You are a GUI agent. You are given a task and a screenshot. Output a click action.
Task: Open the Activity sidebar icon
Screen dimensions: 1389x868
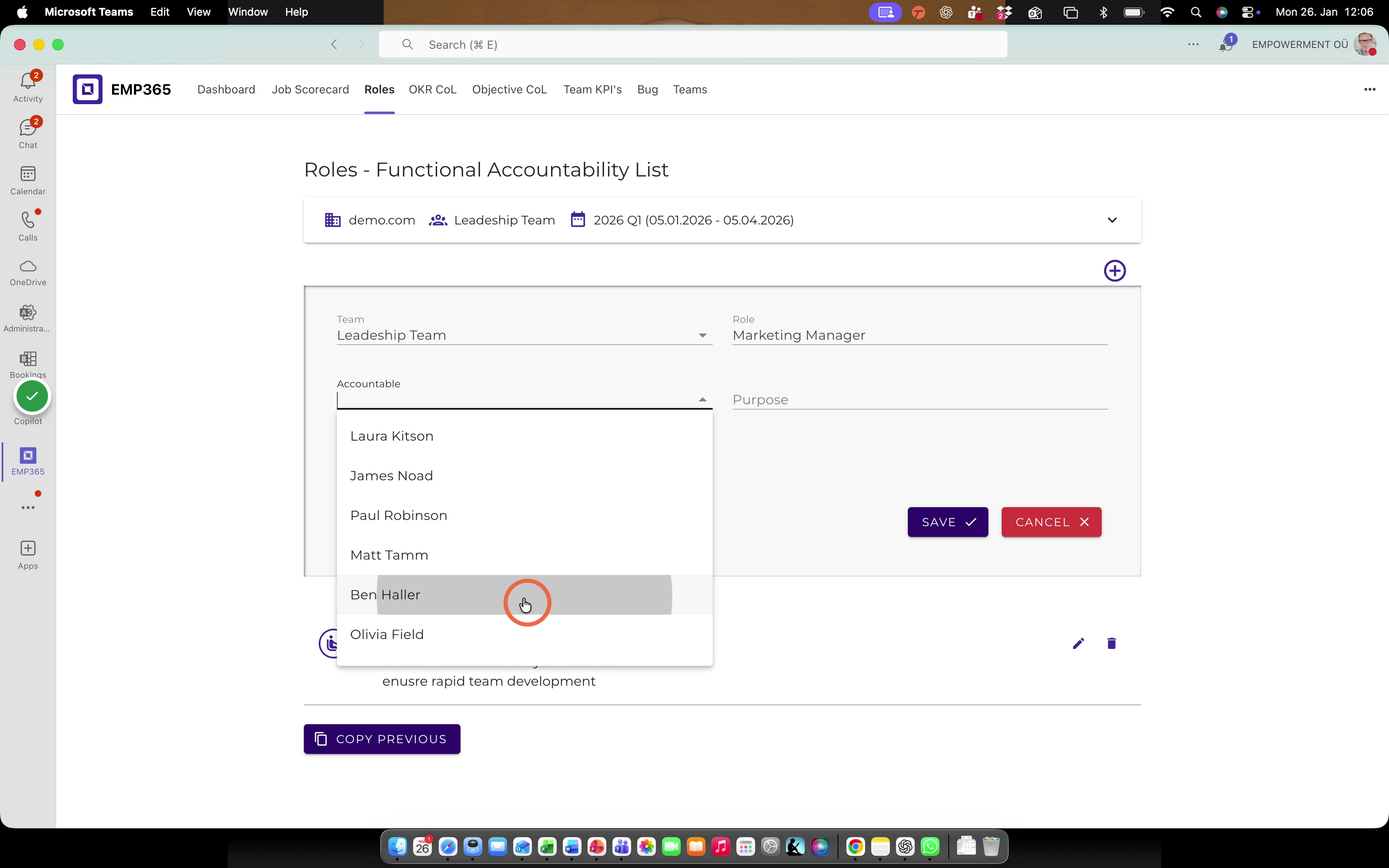pyautogui.click(x=28, y=87)
